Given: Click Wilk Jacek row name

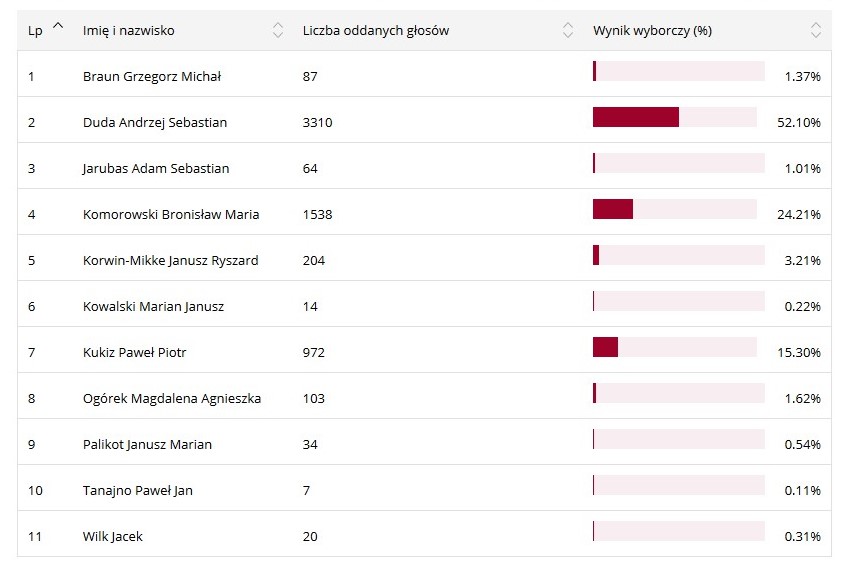Looking at the screenshot, I should (x=113, y=537).
